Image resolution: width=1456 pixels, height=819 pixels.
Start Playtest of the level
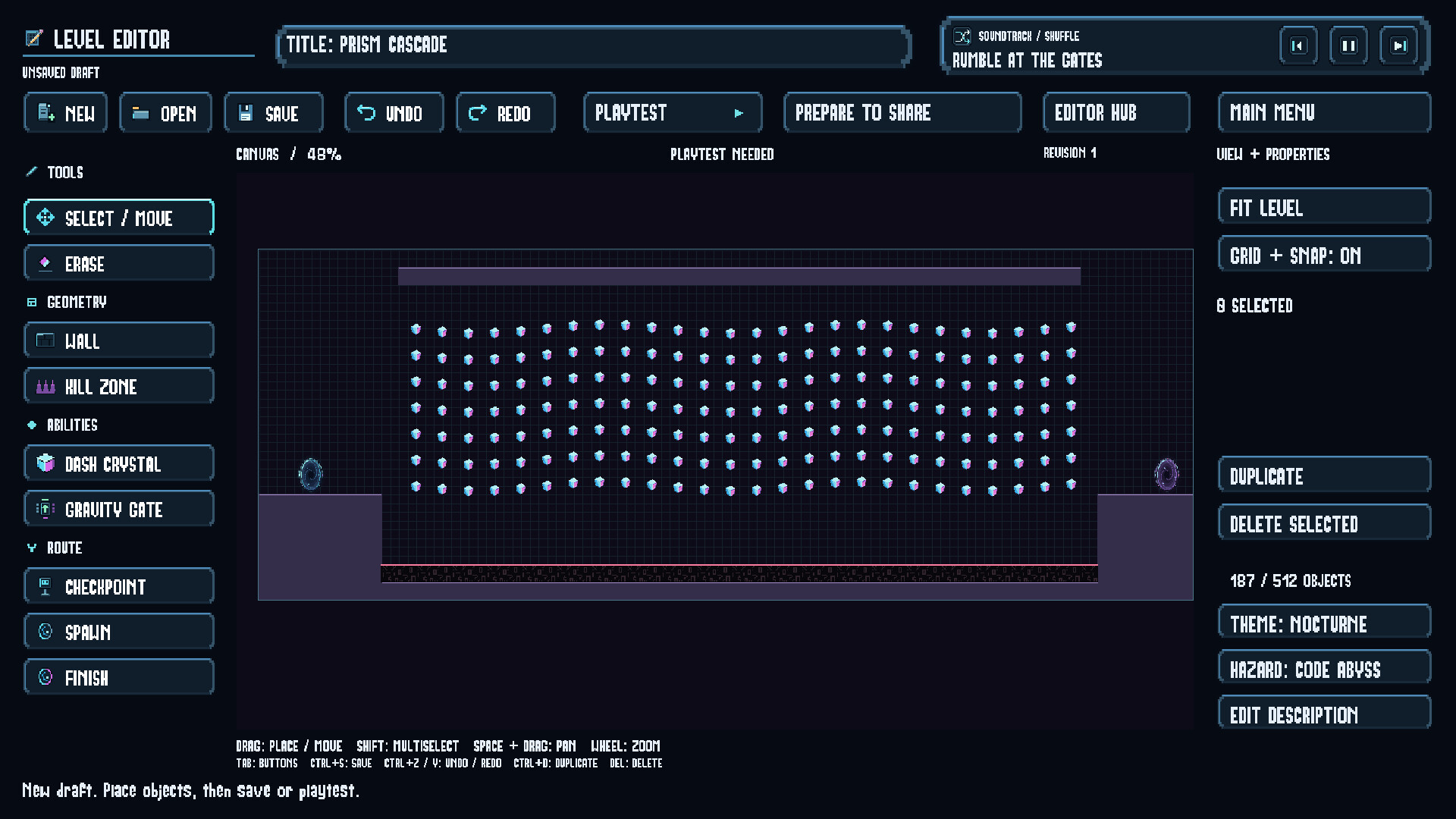point(673,113)
